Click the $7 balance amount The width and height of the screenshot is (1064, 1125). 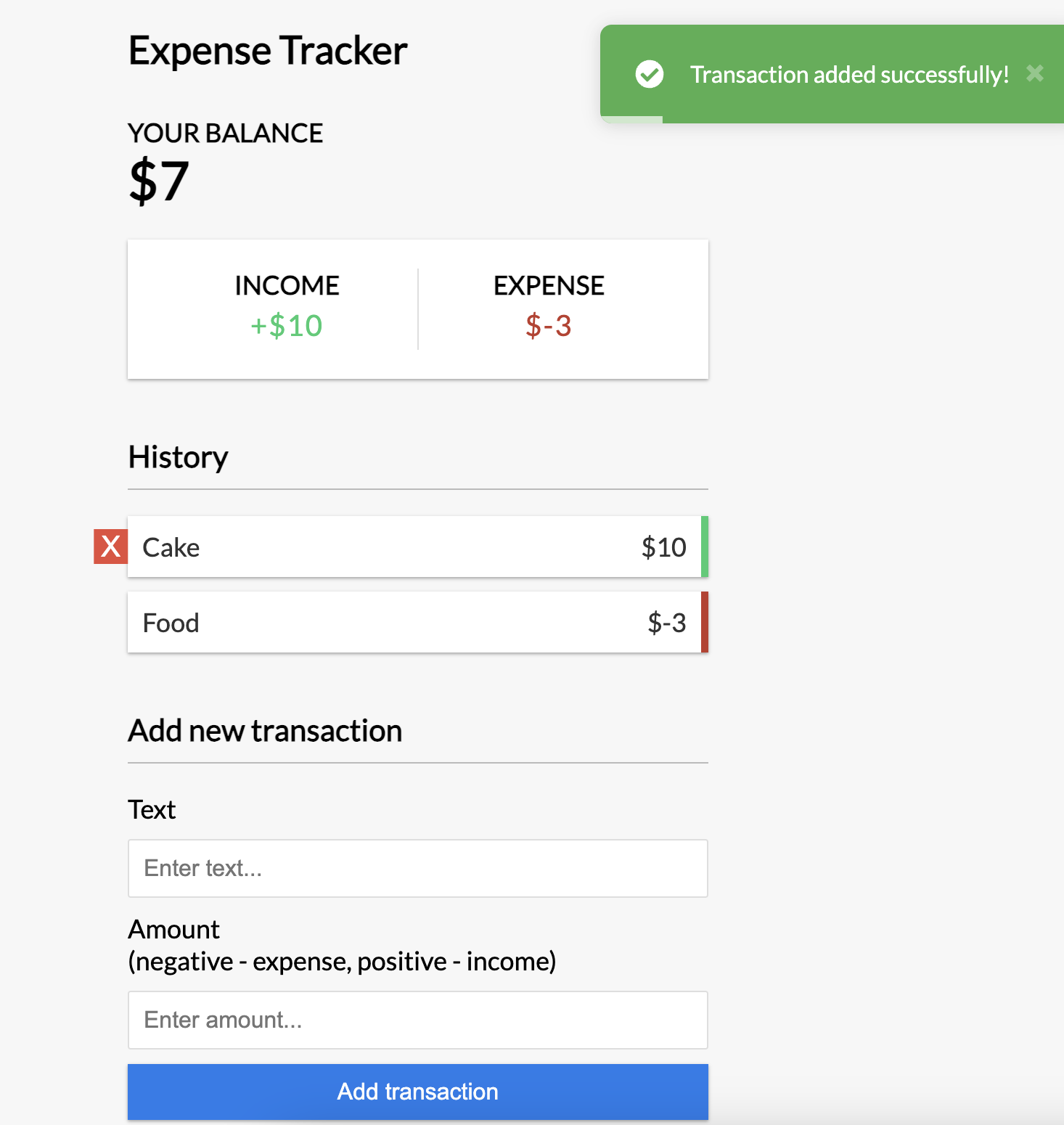[159, 181]
